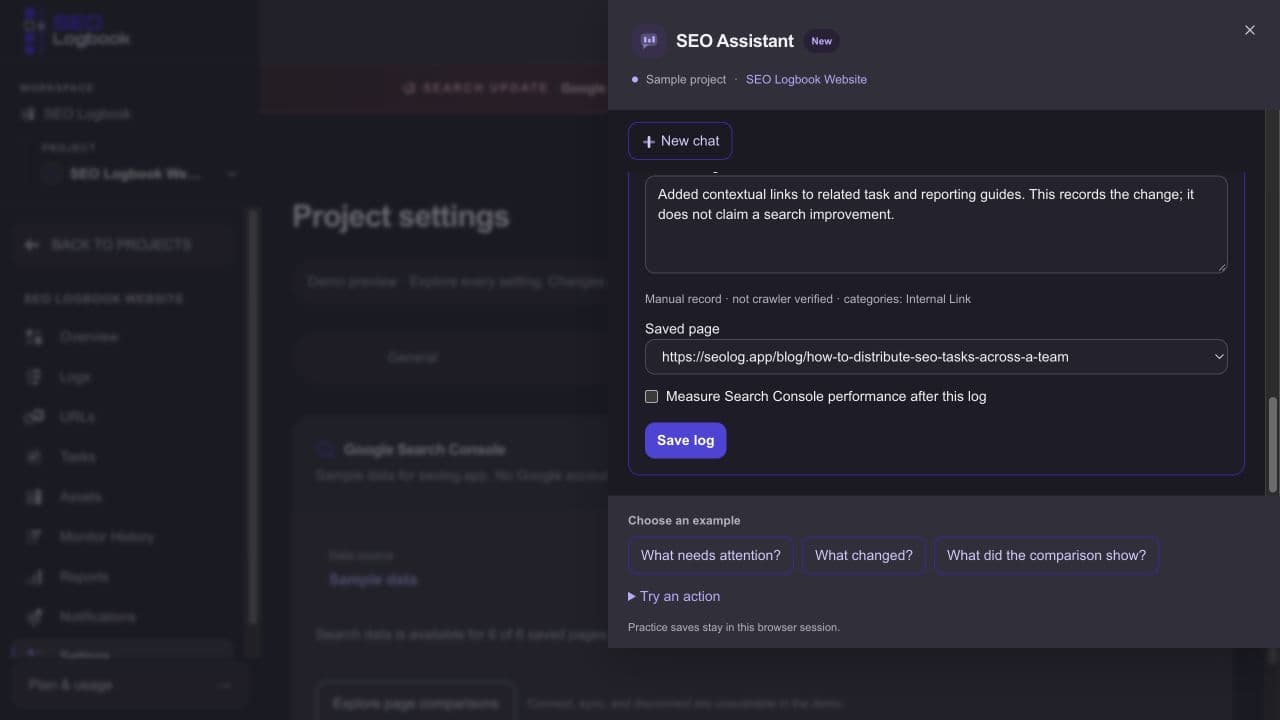Viewport: 1280px width, 720px height.
Task: Click BACK TO PROJECTS in background sidebar
Action: pyautogui.click(x=120, y=245)
